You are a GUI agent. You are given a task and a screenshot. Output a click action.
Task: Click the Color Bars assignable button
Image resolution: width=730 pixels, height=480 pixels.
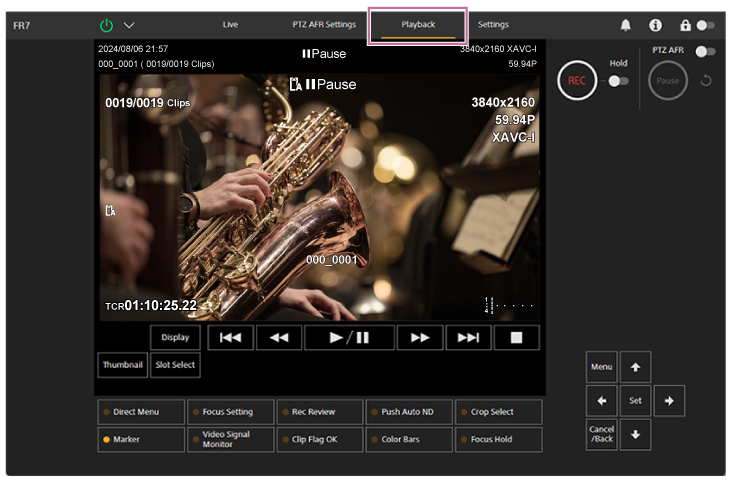406,439
